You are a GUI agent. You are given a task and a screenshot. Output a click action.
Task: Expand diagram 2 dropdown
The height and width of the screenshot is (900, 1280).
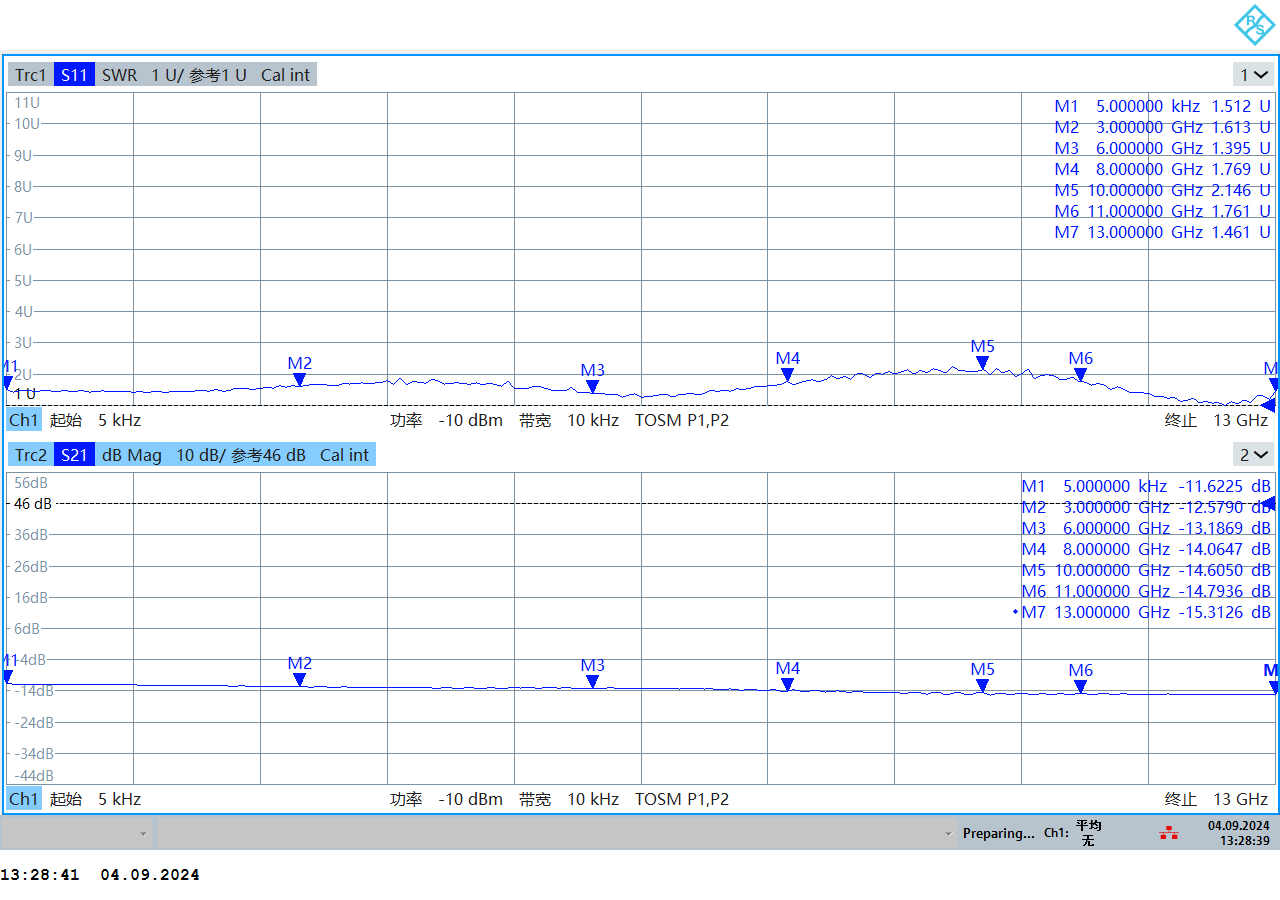1254,455
